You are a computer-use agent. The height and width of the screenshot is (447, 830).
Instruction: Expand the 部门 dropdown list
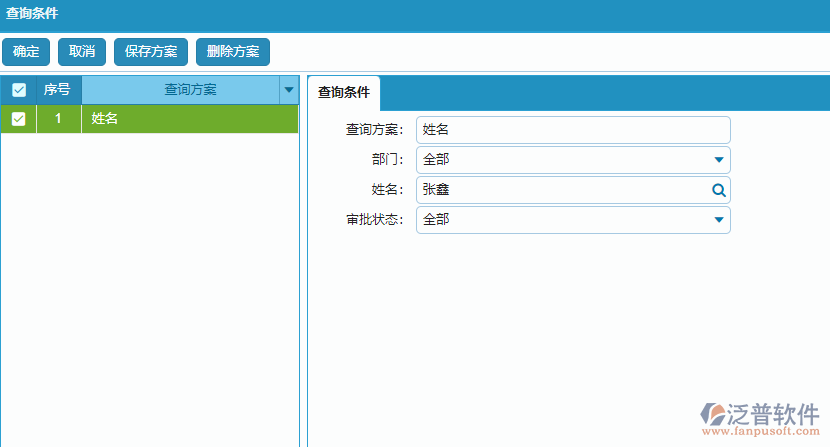click(718, 160)
